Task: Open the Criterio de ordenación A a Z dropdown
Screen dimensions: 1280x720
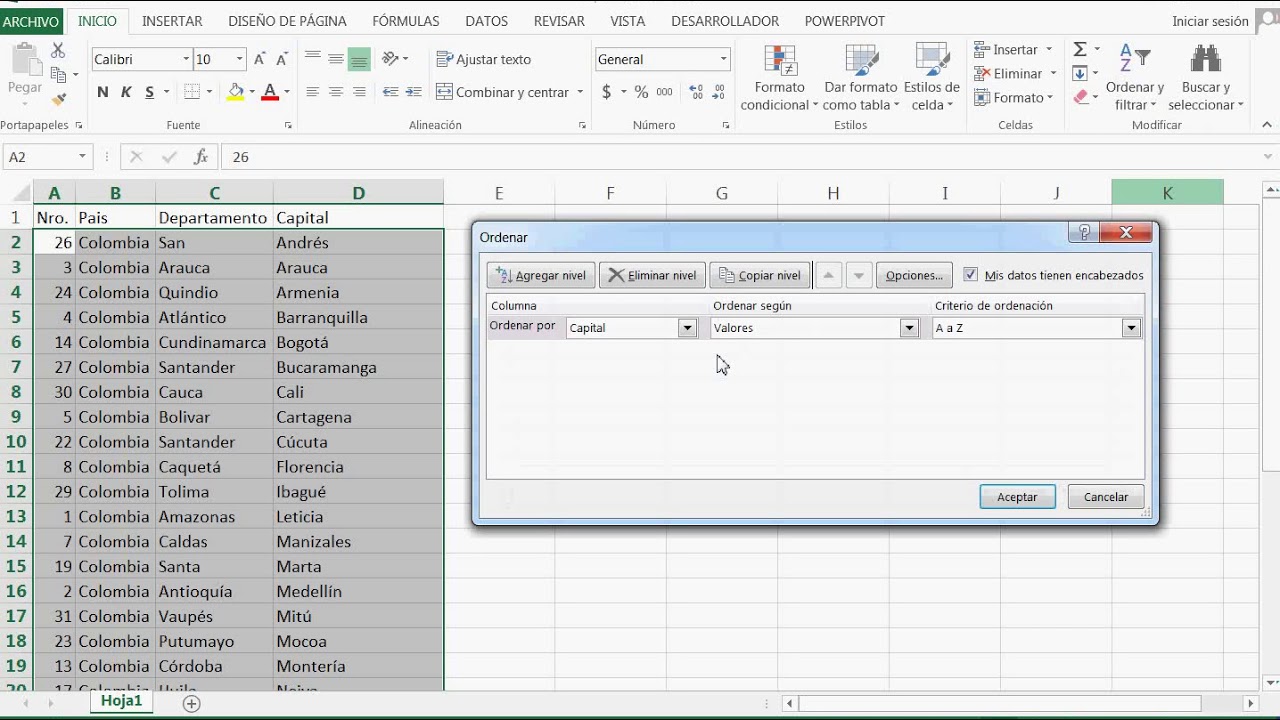Action: [1131, 328]
